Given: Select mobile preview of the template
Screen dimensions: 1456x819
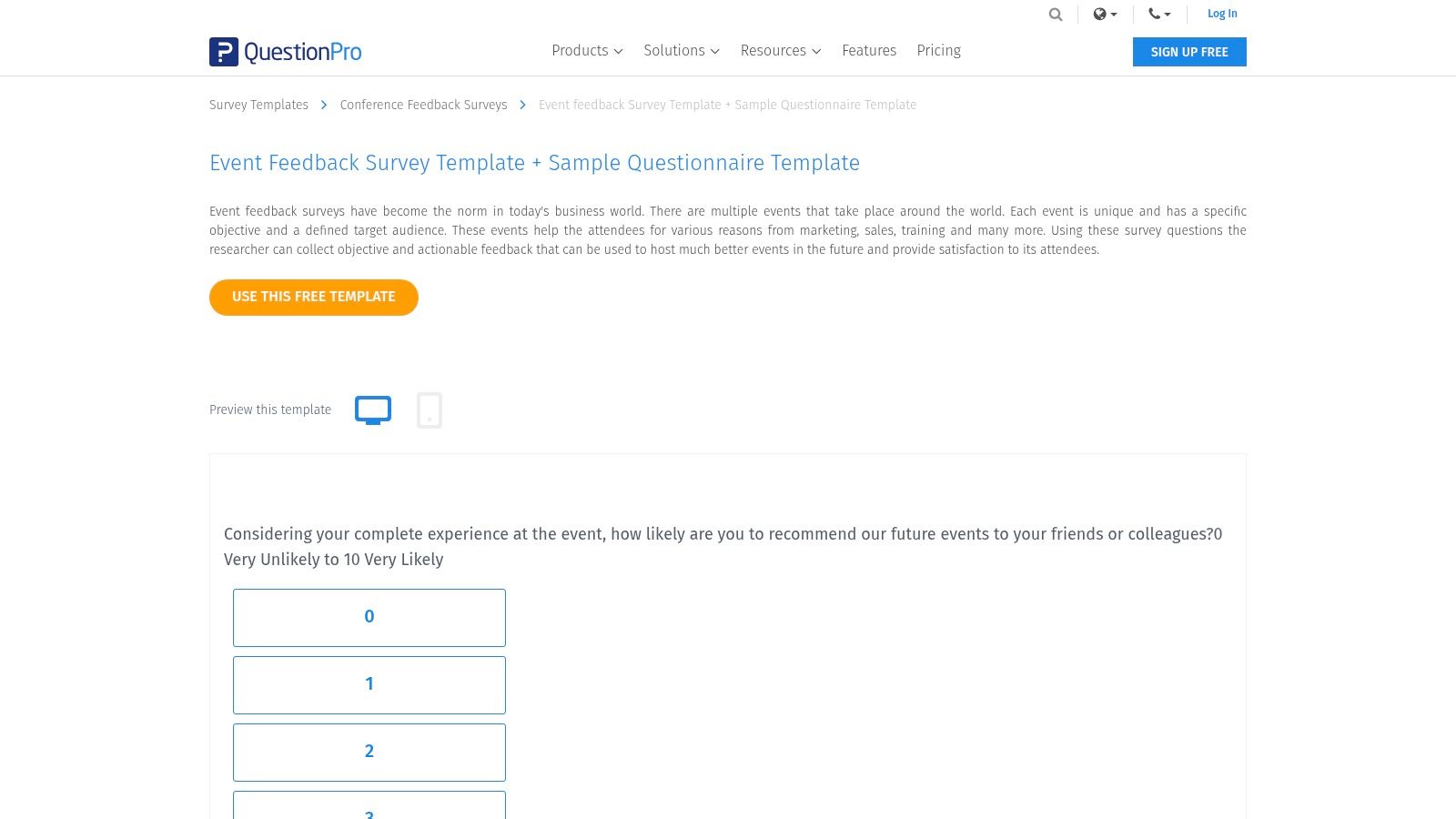Looking at the screenshot, I should tap(430, 409).
